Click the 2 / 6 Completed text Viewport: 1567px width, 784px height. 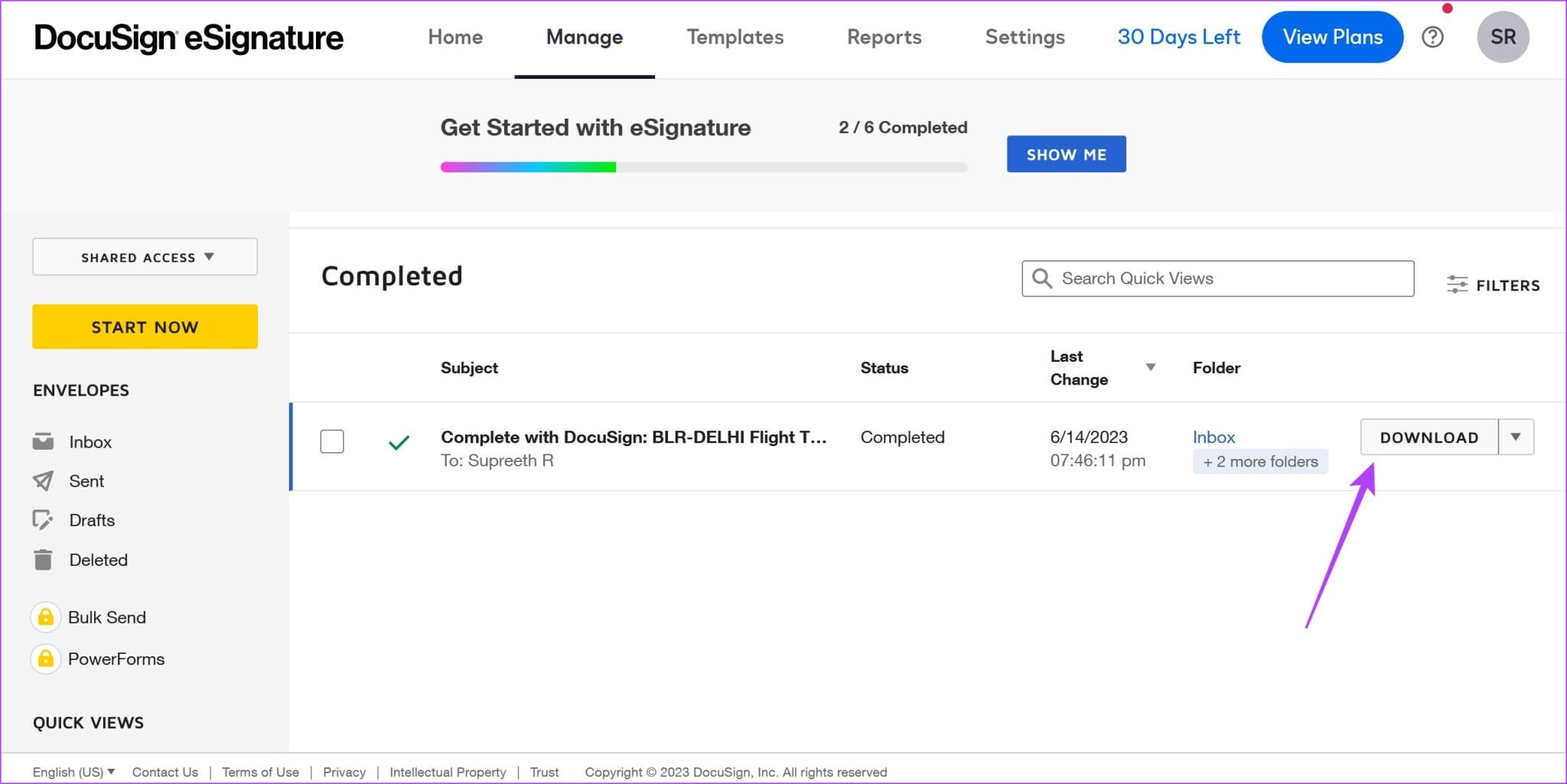(x=903, y=127)
